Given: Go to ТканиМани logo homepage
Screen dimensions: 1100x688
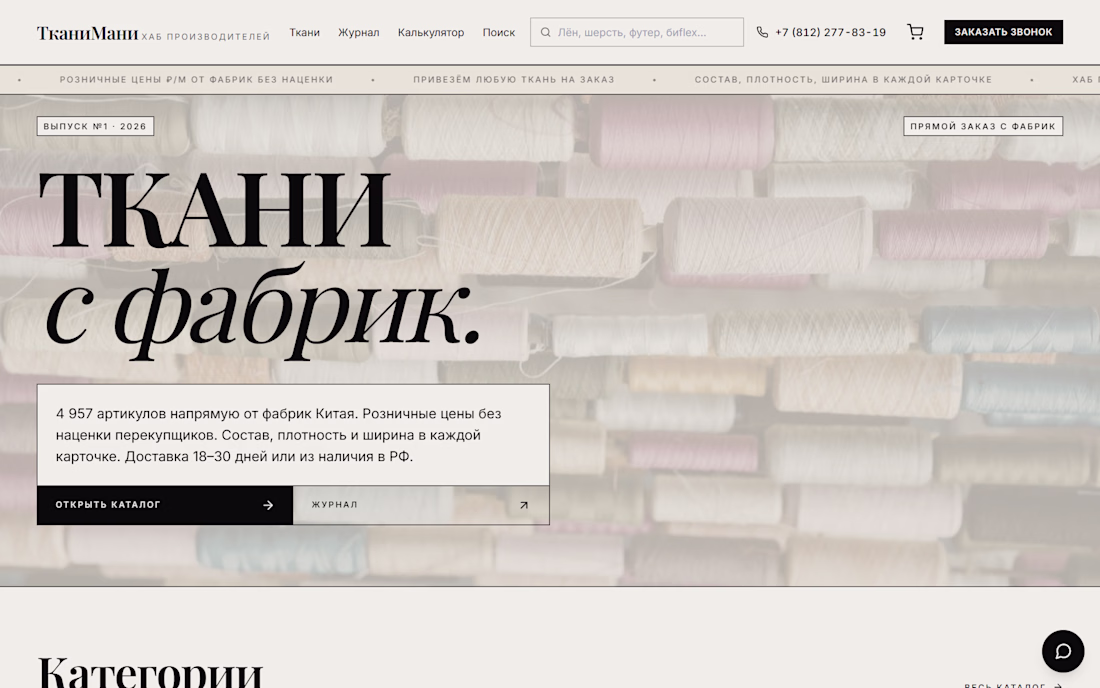Looking at the screenshot, I should [87, 33].
